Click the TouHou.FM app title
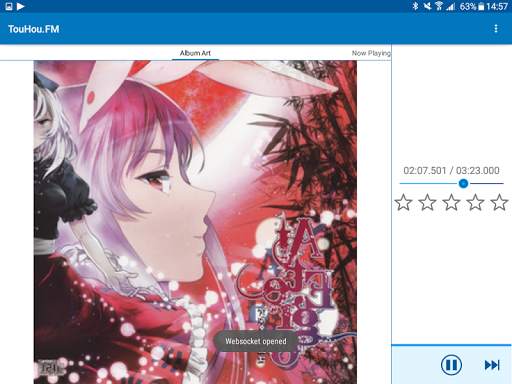This screenshot has height=384, width=512. (34, 29)
